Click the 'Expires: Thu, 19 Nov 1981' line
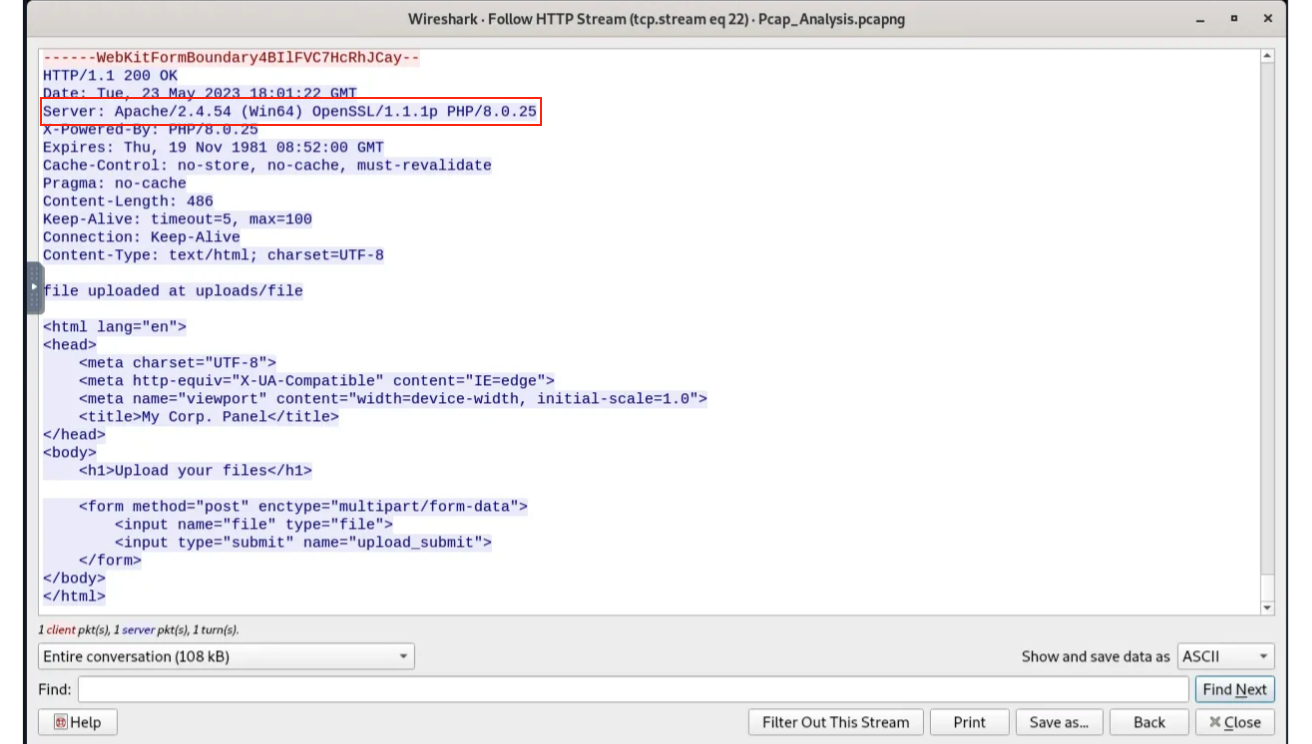Viewport: 1312px width, 744px height. [213, 147]
